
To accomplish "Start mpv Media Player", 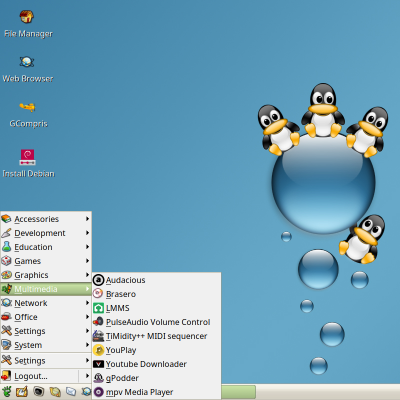I will (x=156, y=392).
